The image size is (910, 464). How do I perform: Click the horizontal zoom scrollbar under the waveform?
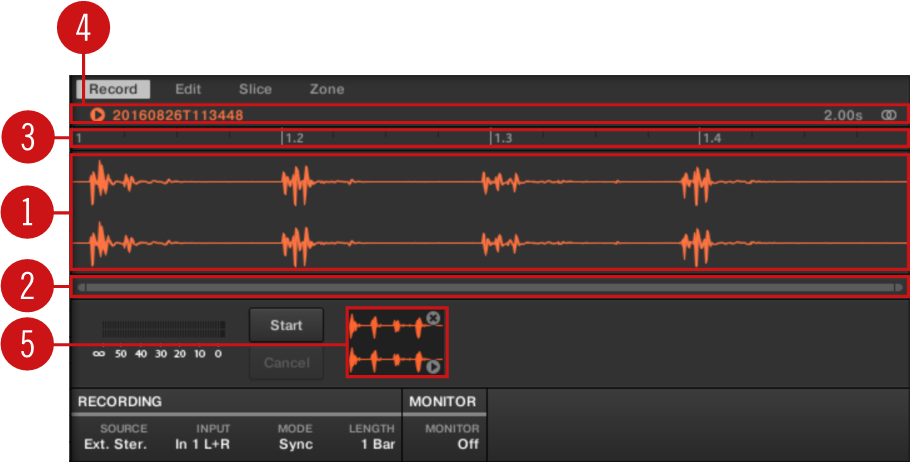[490, 288]
